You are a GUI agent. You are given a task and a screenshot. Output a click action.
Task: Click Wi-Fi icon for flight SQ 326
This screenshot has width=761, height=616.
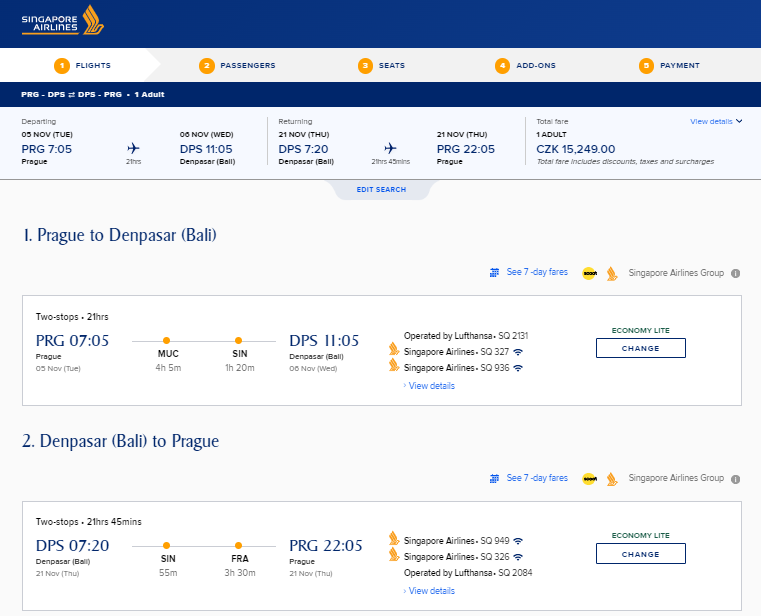pyautogui.click(x=518, y=557)
